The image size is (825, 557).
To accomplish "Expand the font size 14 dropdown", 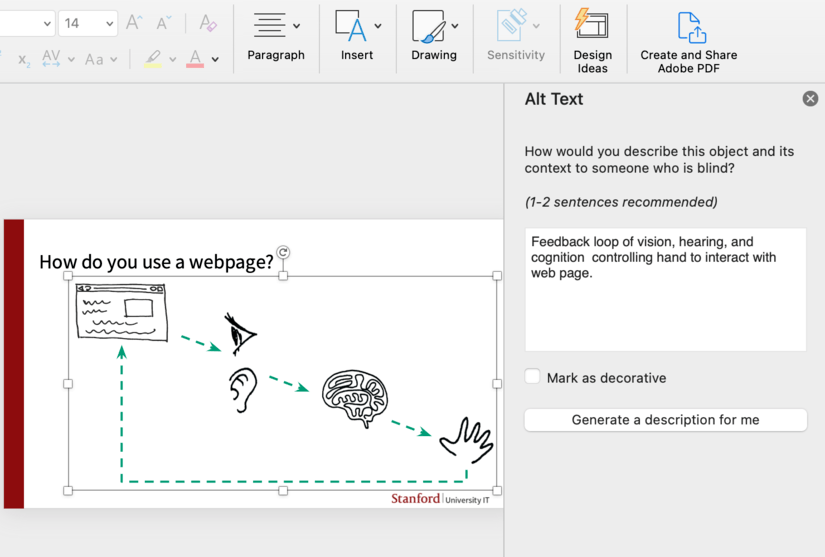I will click(109, 24).
